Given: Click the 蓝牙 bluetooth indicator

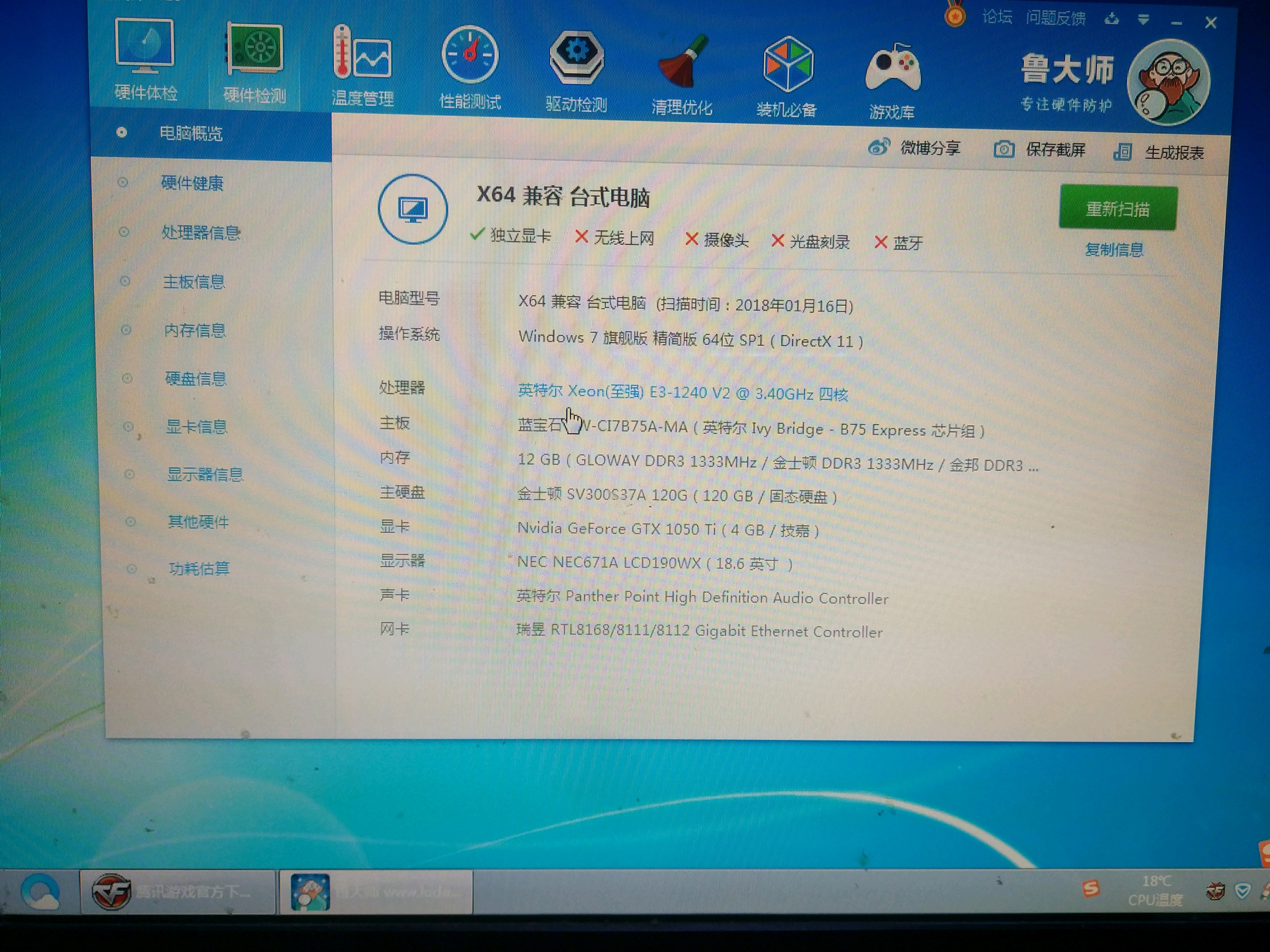Looking at the screenshot, I should coord(899,243).
